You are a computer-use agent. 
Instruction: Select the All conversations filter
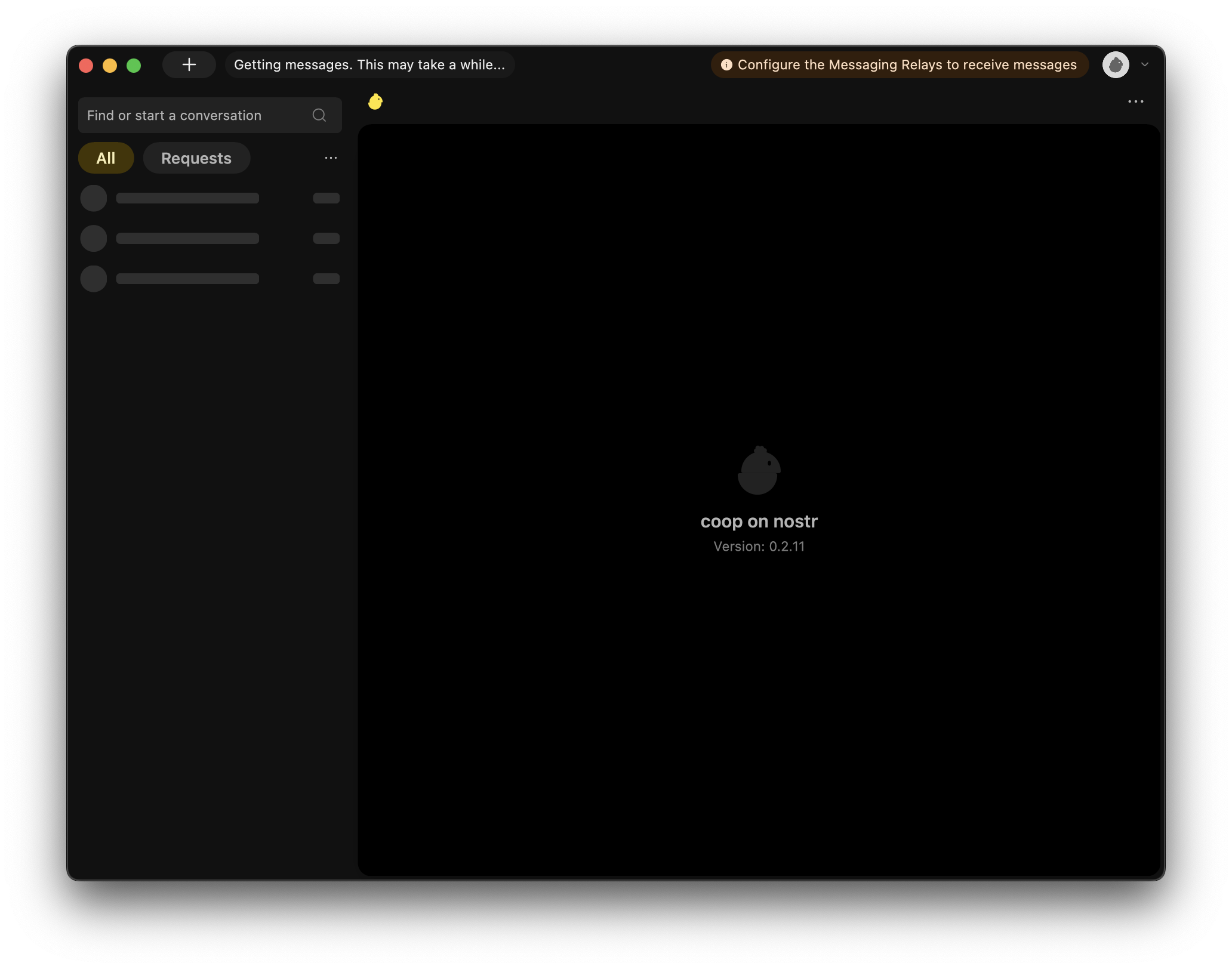coord(106,158)
